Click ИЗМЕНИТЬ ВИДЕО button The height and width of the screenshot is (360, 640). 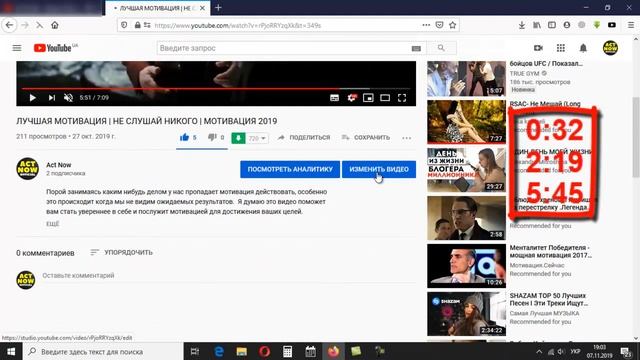[x=379, y=169]
